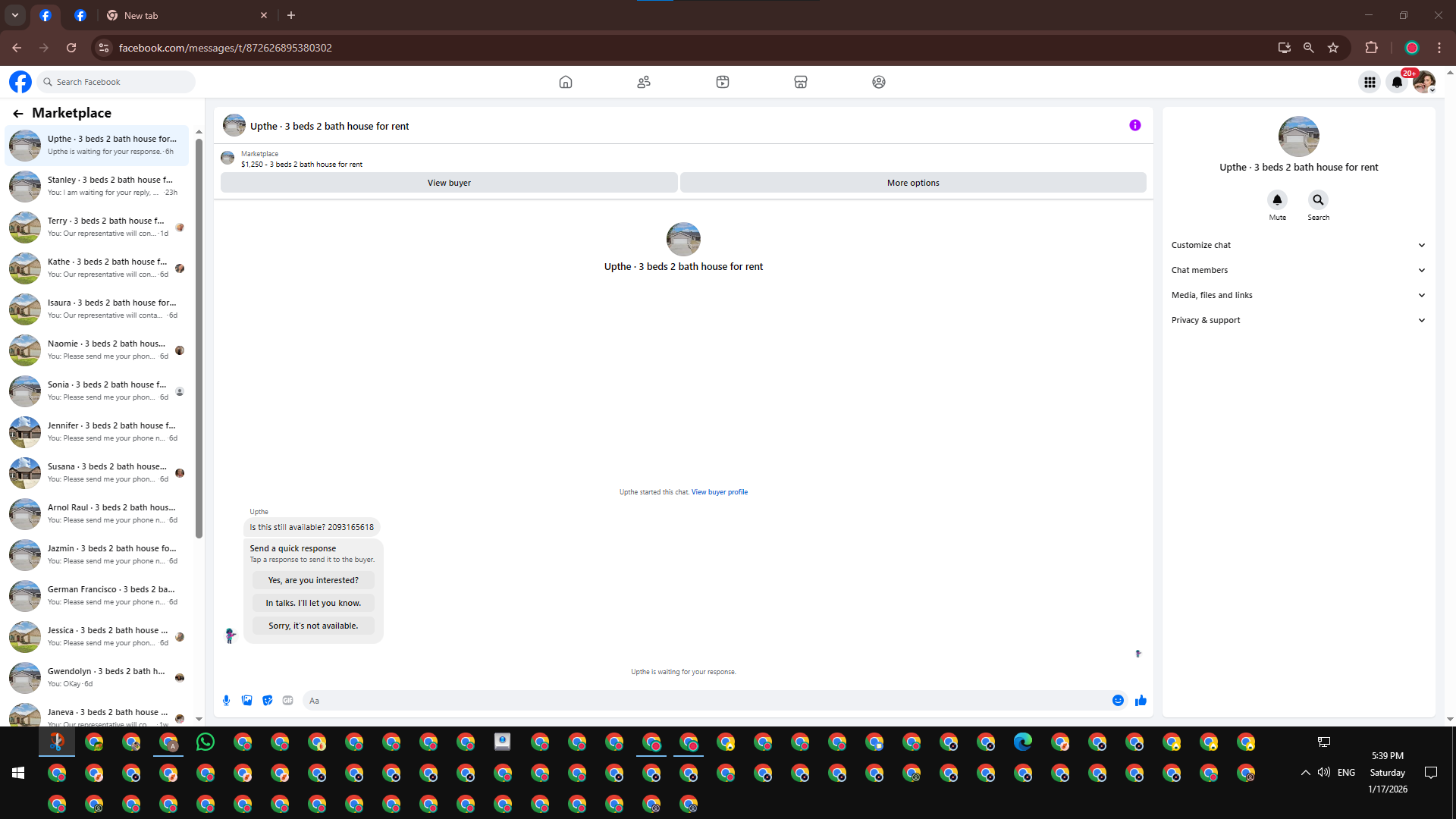
Task: Mute this conversation with bell icon
Action: tap(1277, 200)
